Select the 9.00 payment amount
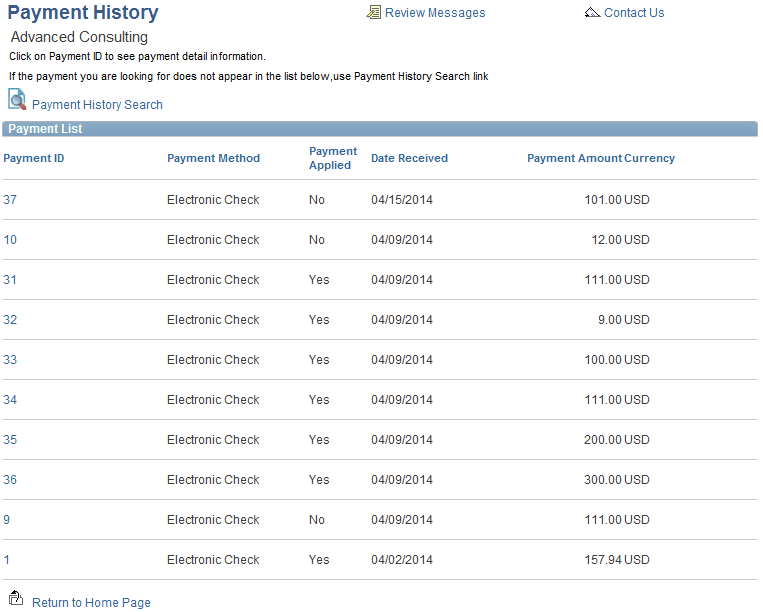 (x=610, y=319)
